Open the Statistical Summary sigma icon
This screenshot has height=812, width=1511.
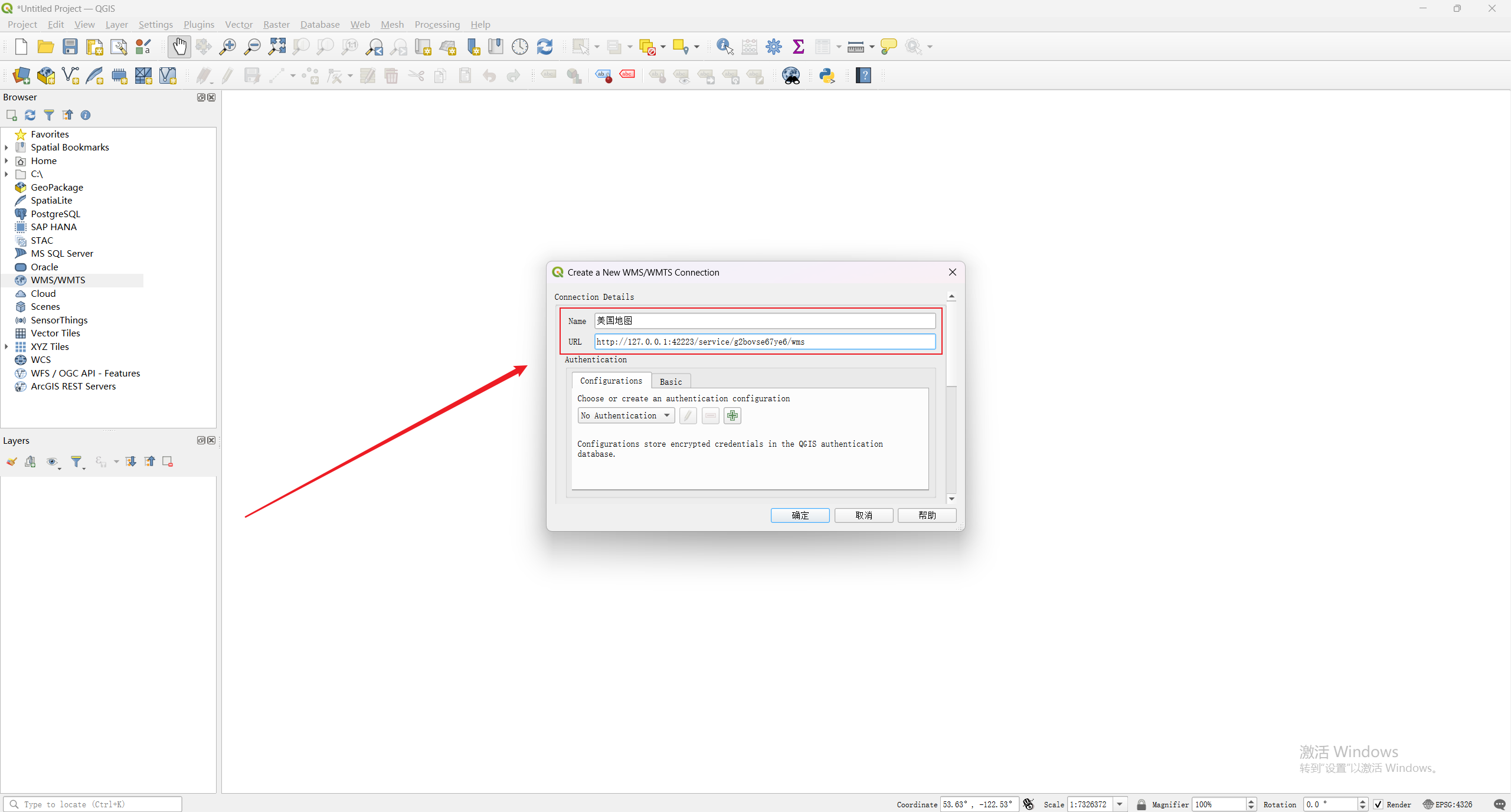(798, 47)
